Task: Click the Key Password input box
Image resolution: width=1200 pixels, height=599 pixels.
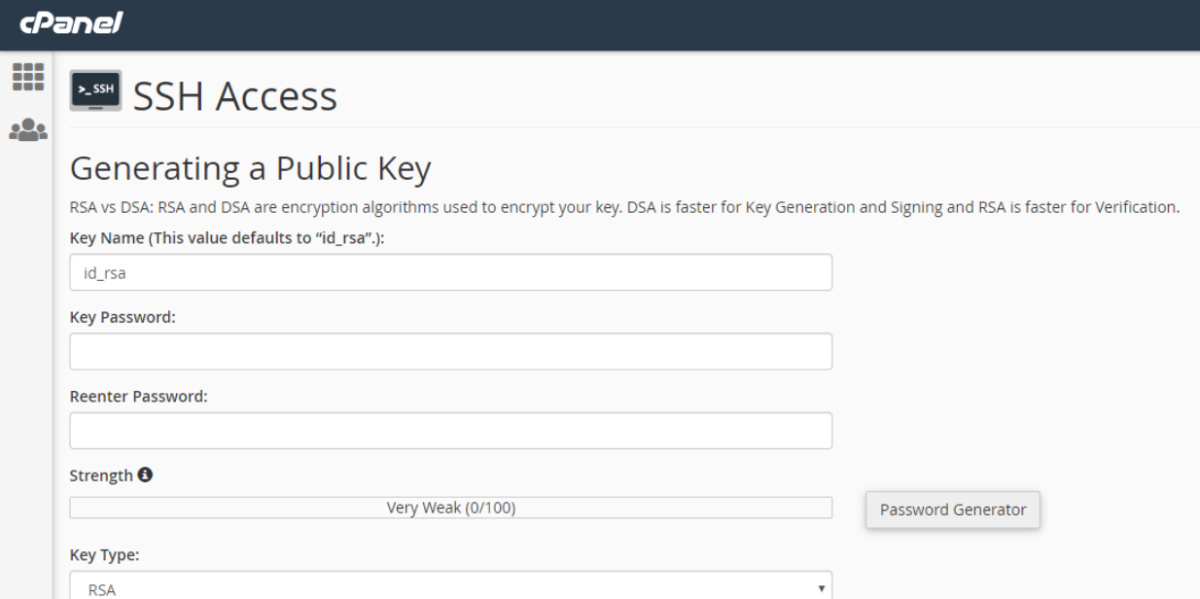Action: point(450,350)
